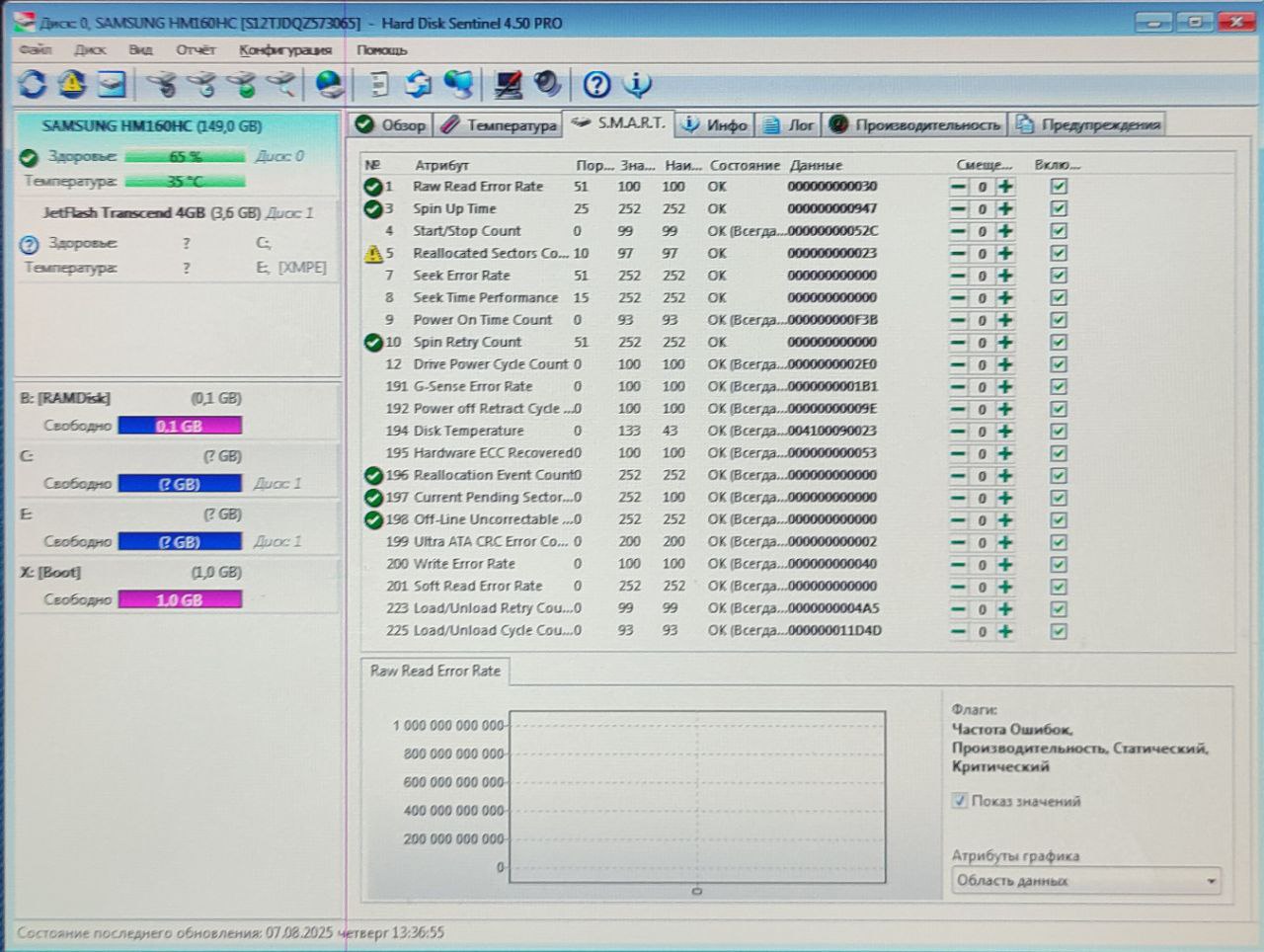The width and height of the screenshot is (1264, 952).
Task: Open the 'Конфигурация' menu
Action: (285, 49)
